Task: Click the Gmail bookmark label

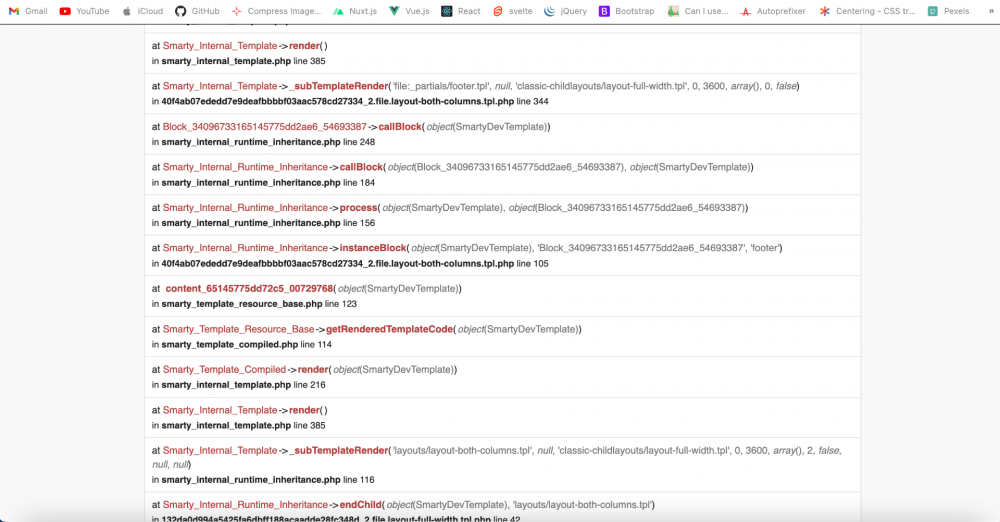Action: pos(36,11)
